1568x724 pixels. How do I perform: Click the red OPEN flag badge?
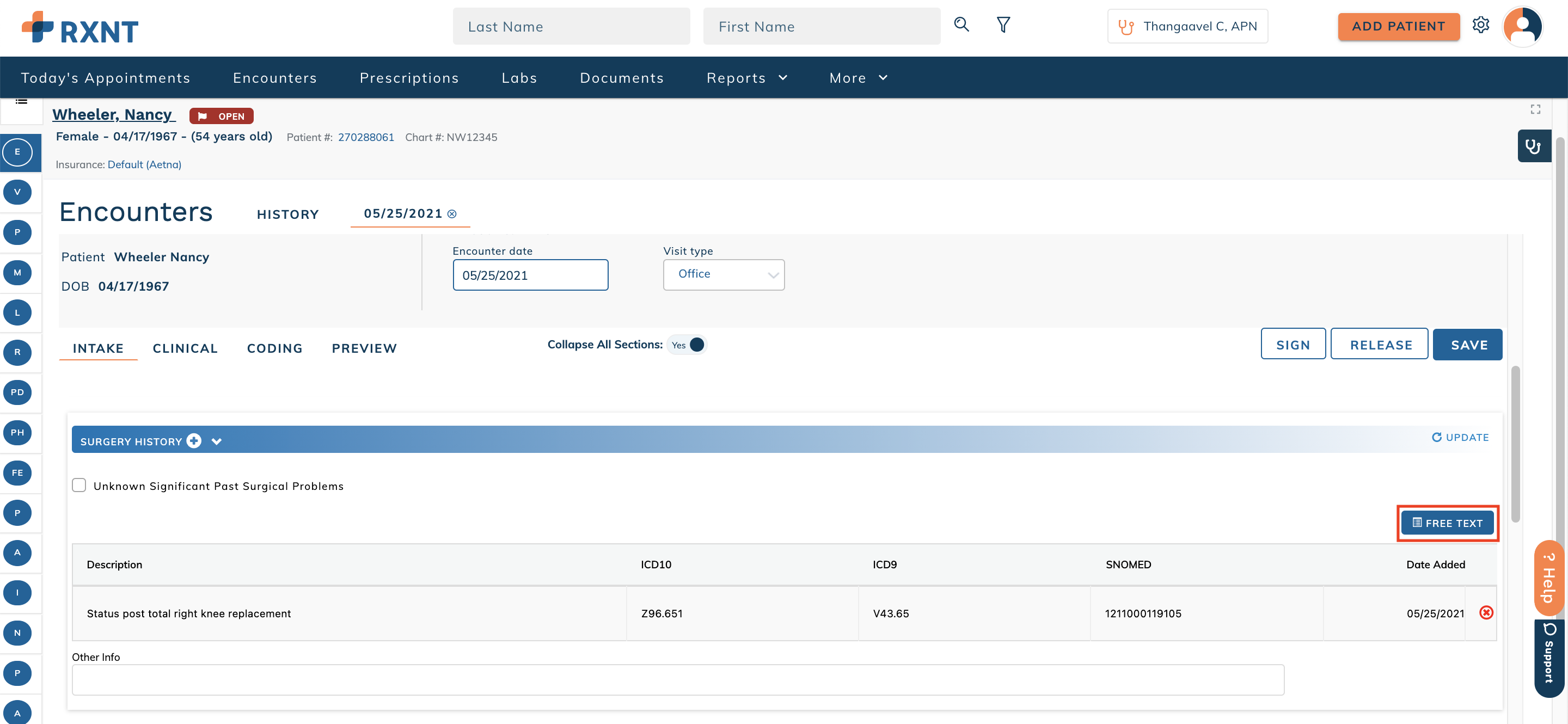(221, 115)
